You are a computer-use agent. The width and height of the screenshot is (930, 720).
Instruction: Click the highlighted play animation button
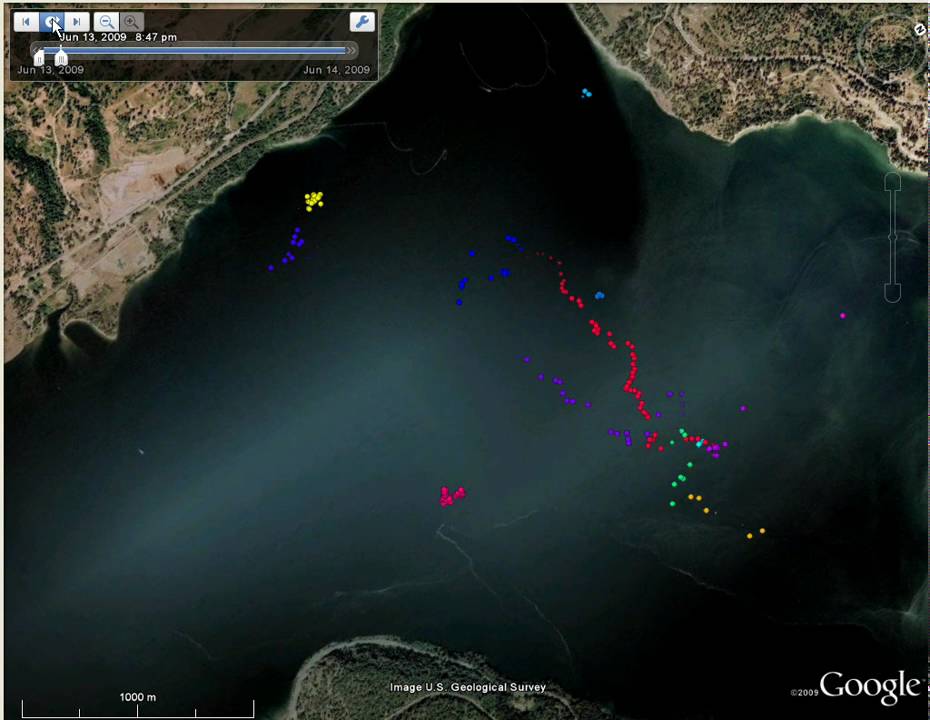(x=52, y=22)
